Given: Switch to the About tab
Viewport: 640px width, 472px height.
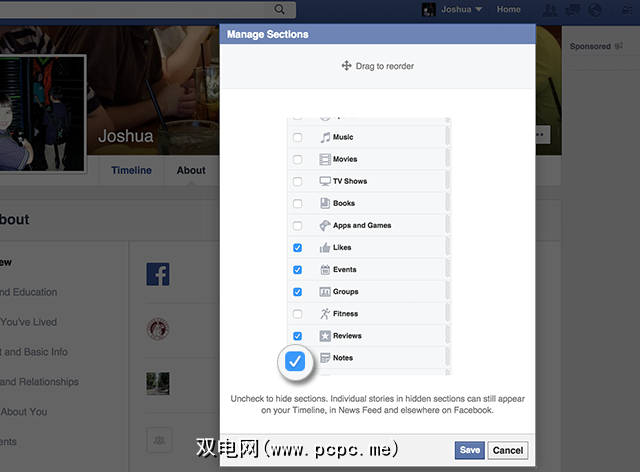Looking at the screenshot, I should [191, 170].
